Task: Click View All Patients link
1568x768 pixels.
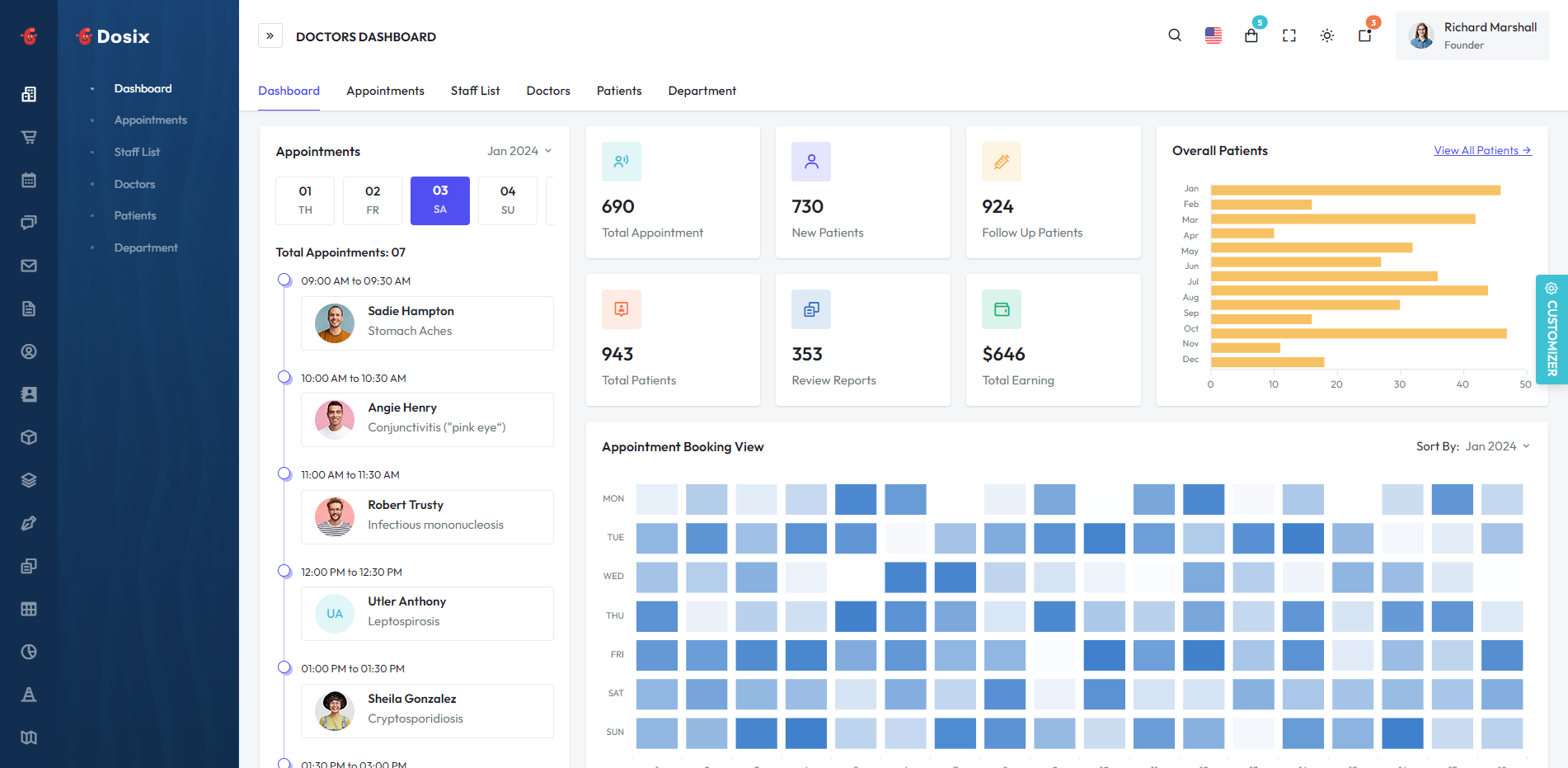Action: [x=1482, y=150]
